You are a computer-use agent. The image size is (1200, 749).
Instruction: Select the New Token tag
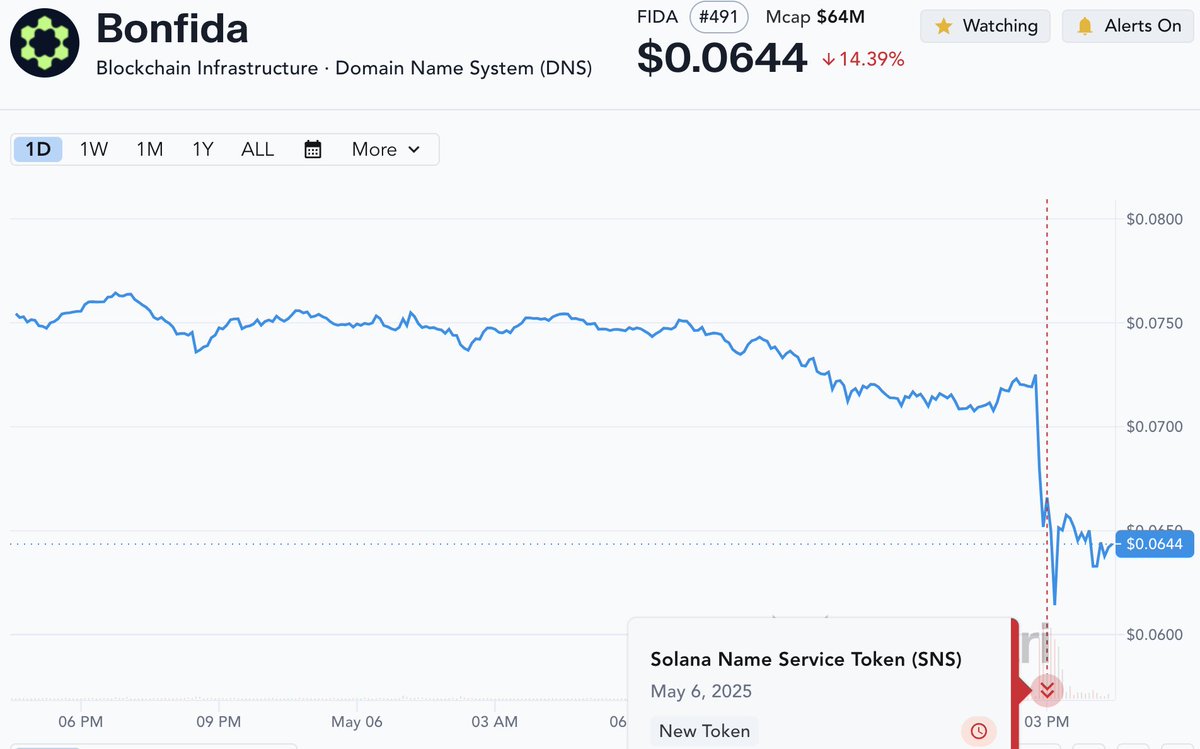(704, 731)
